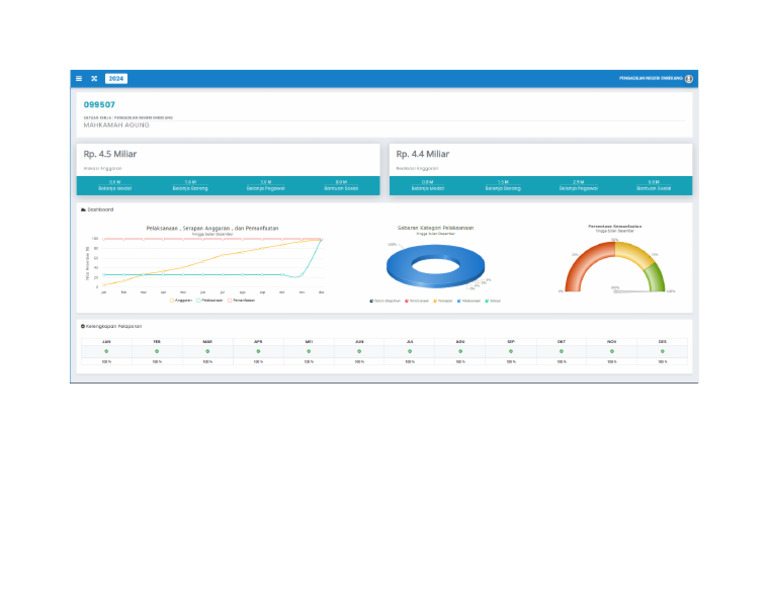Toggle the Pemanfaatan legend series

point(241,299)
